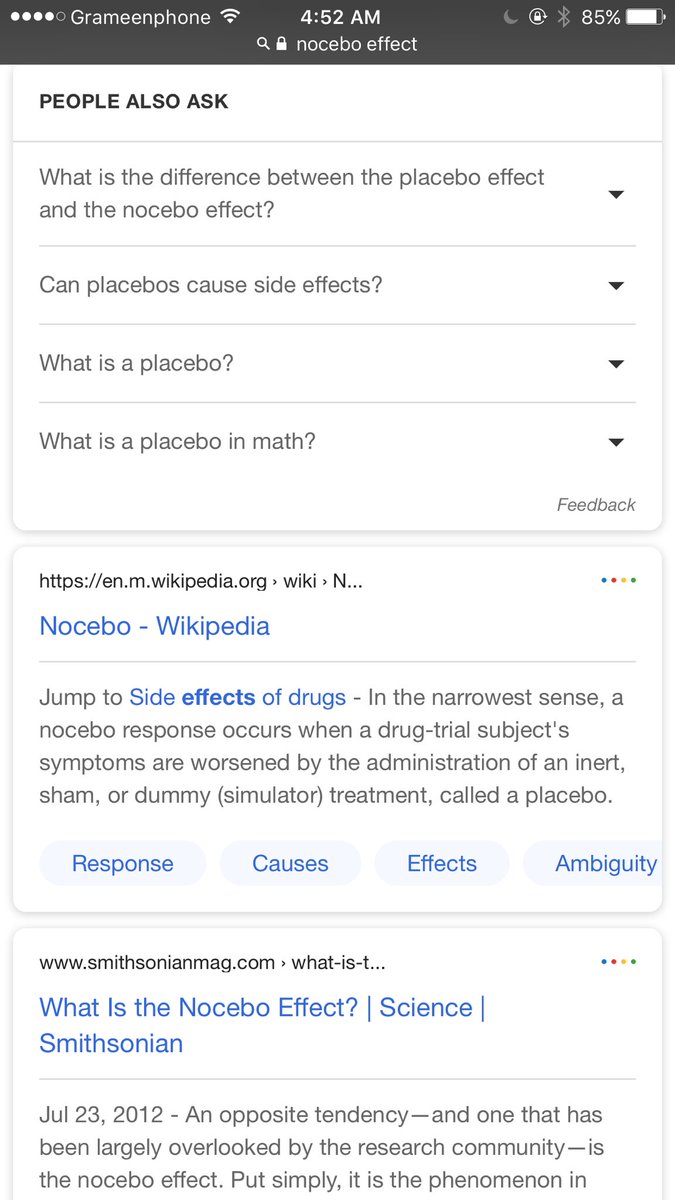
Task: Tap the "nocebo effect" address bar field
Action: point(356,44)
